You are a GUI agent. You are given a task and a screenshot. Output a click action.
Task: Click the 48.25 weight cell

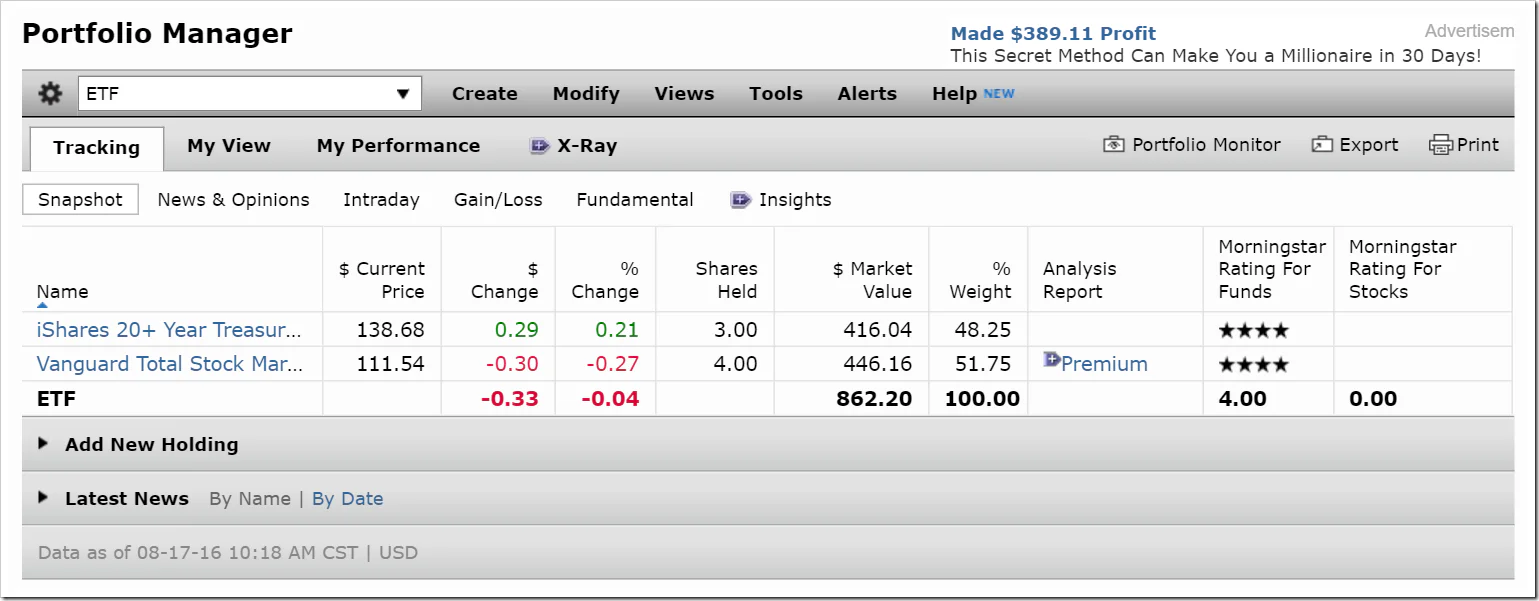coord(983,330)
